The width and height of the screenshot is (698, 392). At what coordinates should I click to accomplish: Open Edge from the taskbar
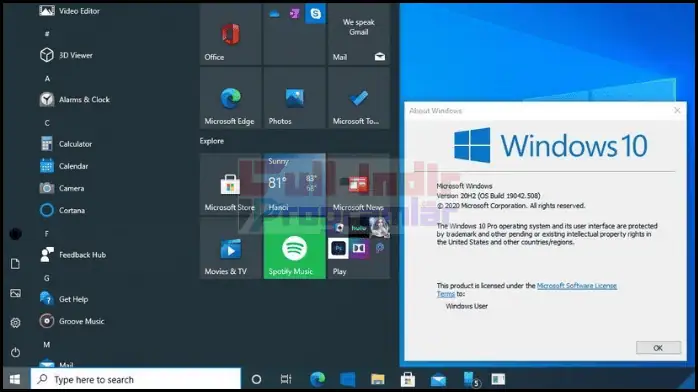coord(317,379)
